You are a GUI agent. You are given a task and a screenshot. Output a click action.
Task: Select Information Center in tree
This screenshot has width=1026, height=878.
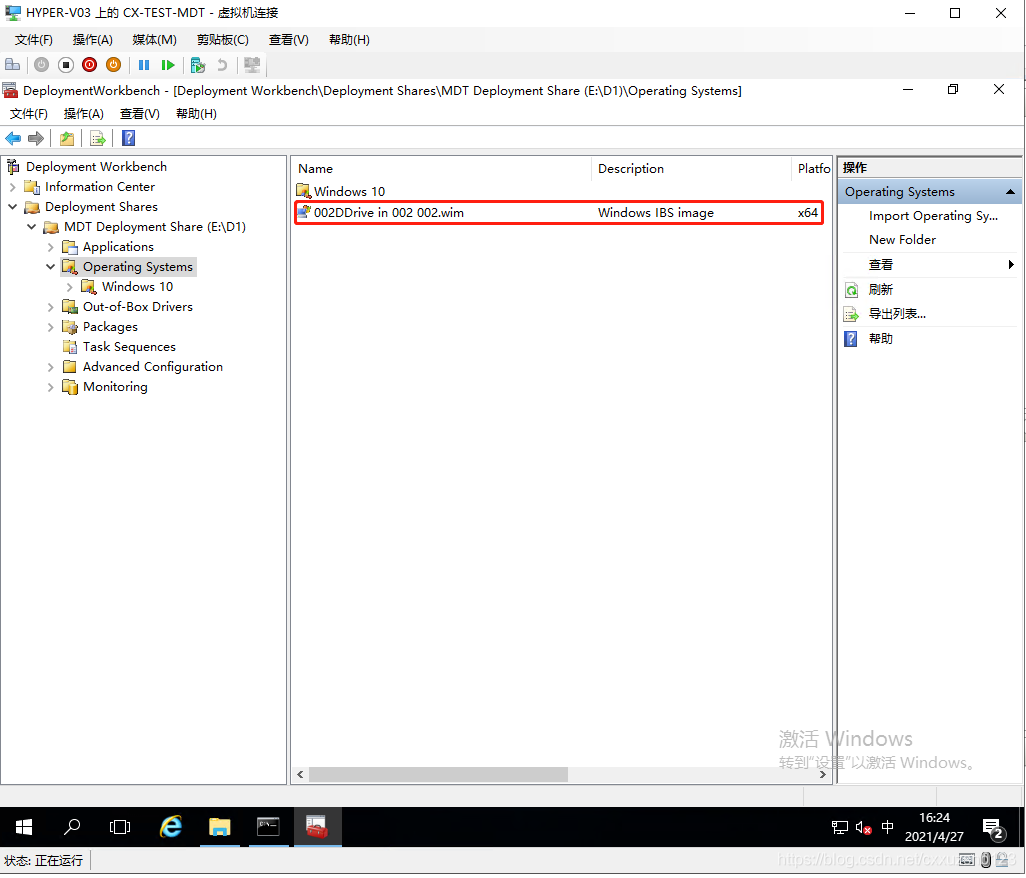[99, 187]
